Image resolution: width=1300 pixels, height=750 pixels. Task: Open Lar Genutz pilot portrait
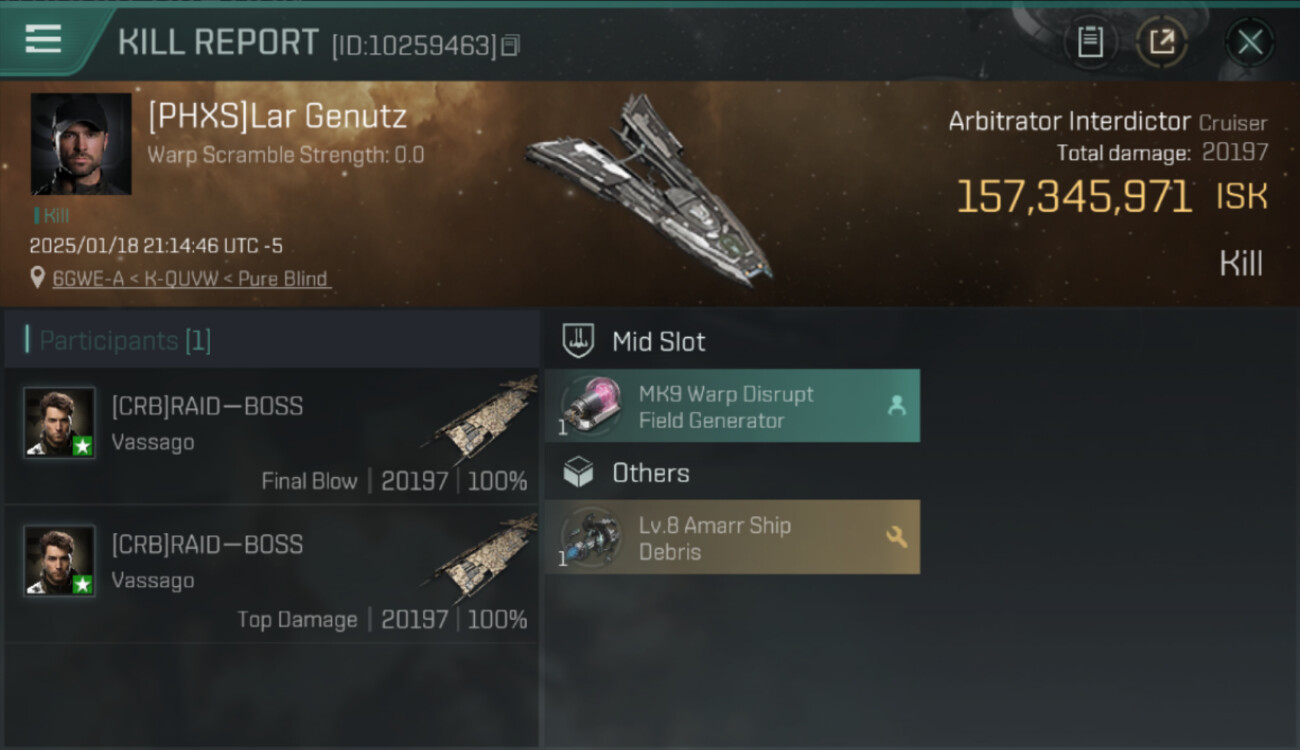81,144
